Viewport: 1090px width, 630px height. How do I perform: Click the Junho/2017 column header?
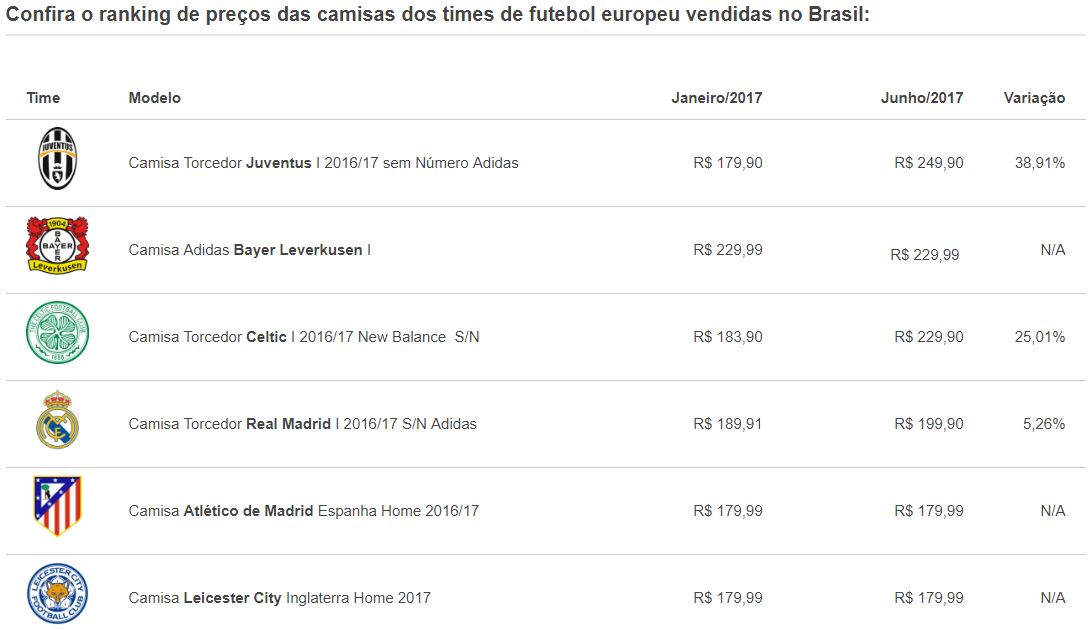pyautogui.click(x=921, y=98)
